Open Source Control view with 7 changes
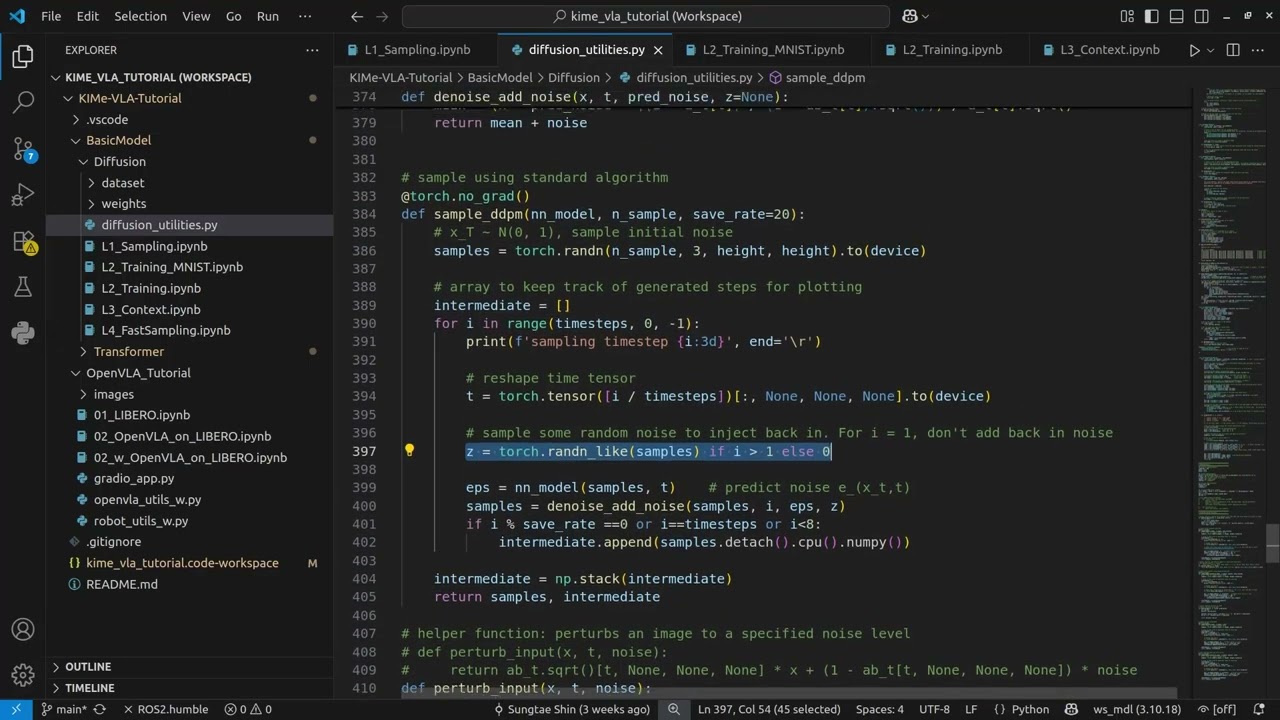 click(x=23, y=149)
